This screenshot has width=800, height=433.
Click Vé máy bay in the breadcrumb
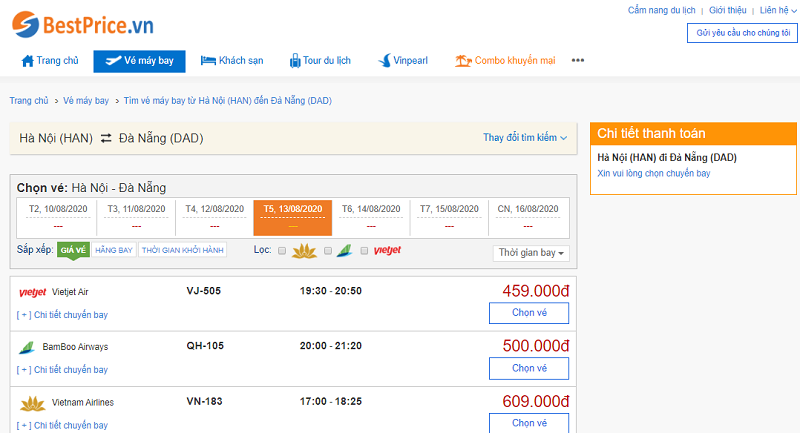tap(86, 100)
